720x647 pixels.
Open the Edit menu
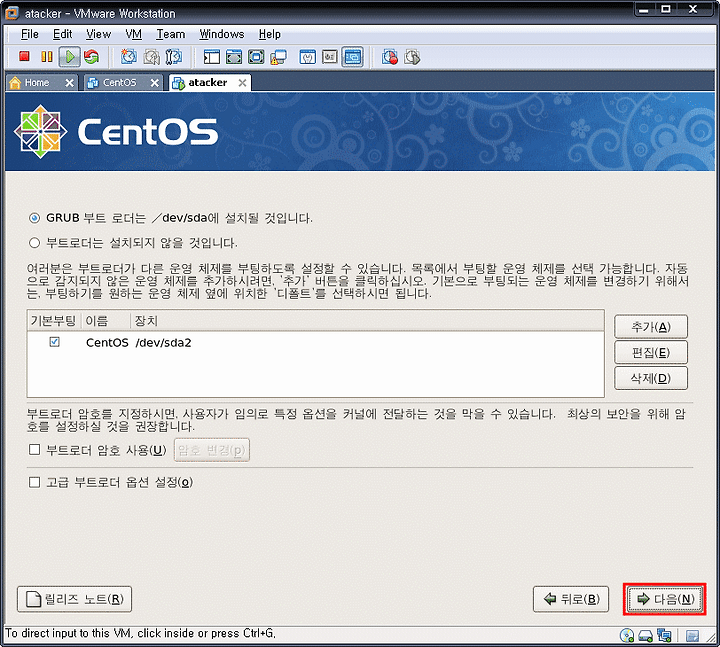[x=62, y=34]
